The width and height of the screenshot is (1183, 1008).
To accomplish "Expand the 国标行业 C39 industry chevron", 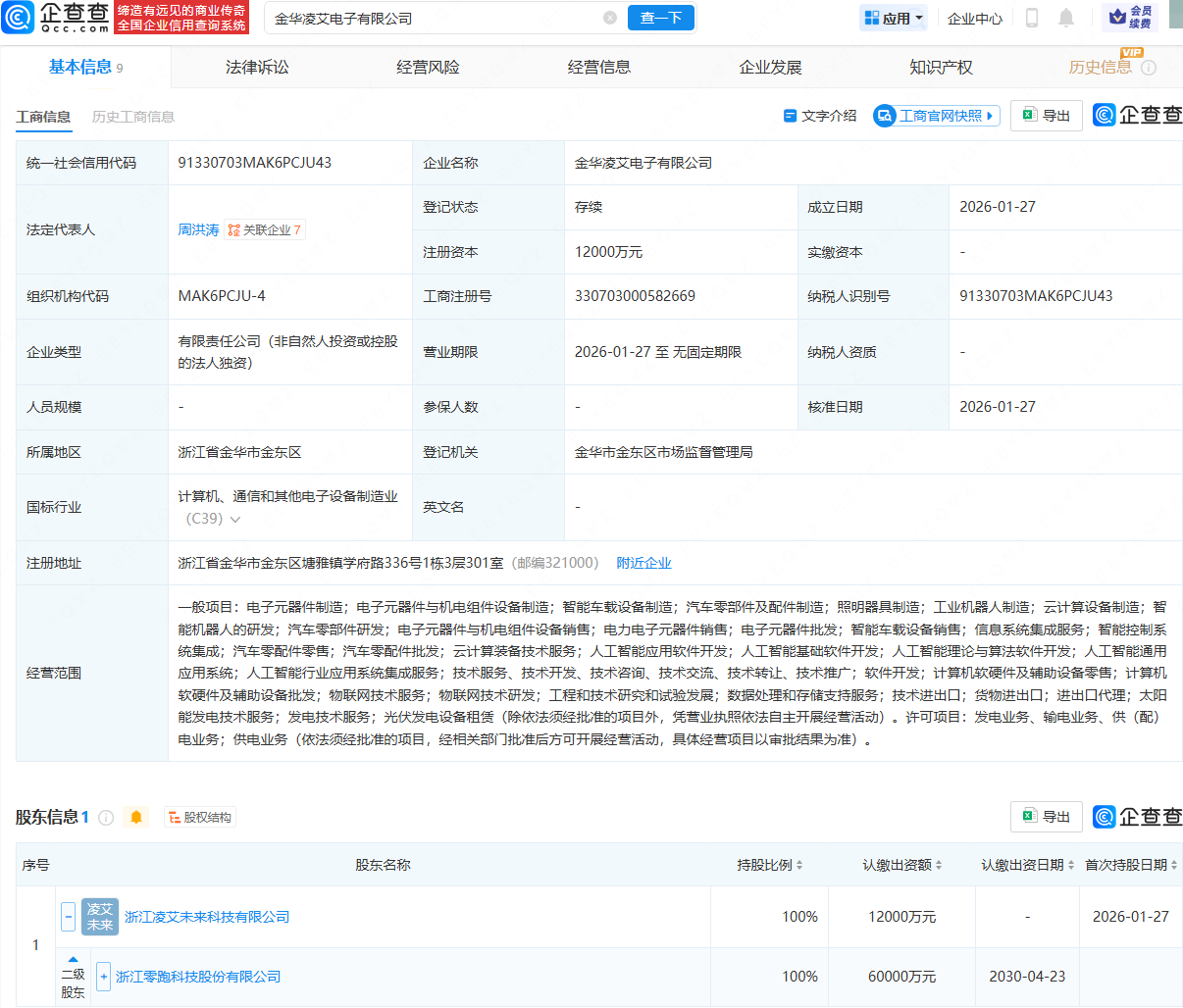I will (x=235, y=519).
